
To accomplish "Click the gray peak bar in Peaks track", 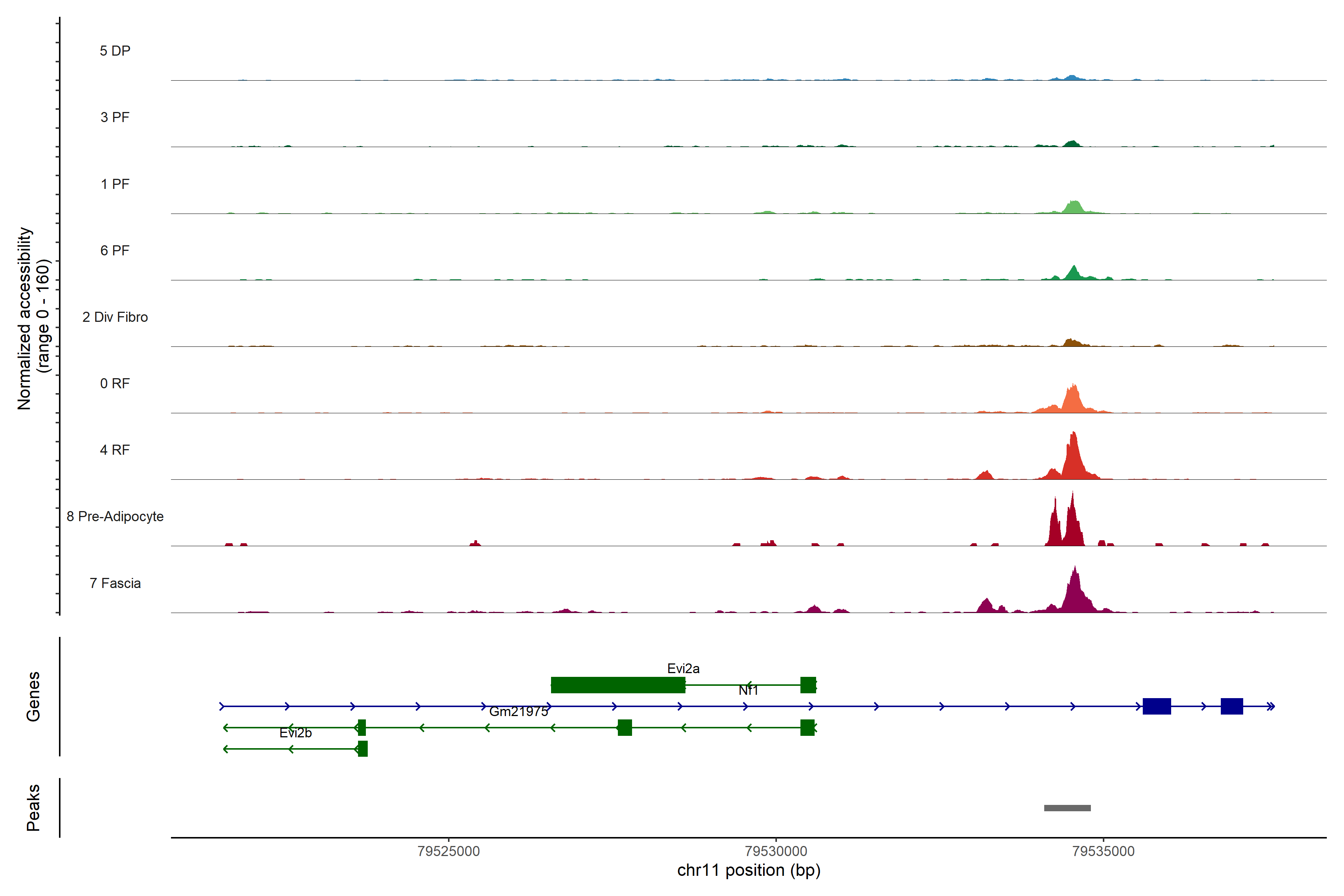I will pos(1067,808).
